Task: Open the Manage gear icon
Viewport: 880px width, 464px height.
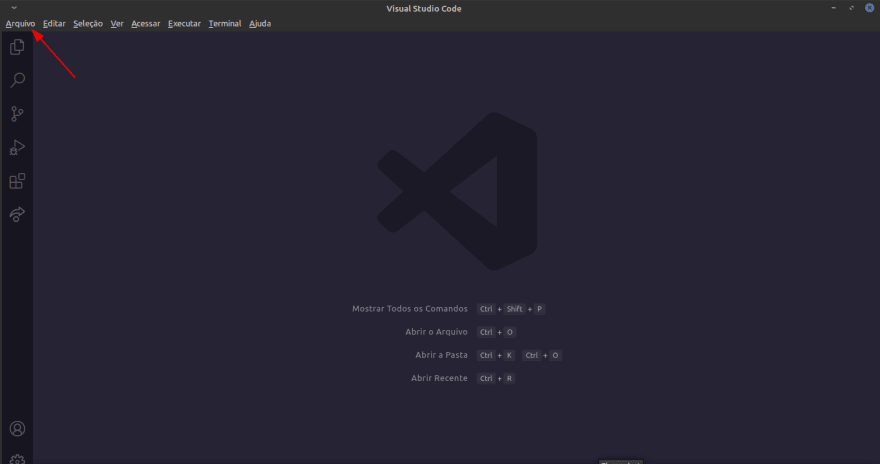Action: tap(17, 459)
